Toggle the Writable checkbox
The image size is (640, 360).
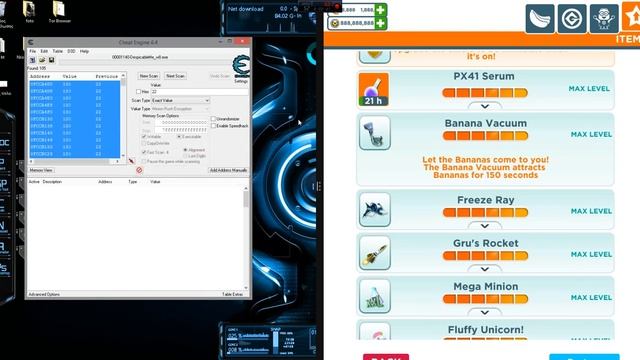pyautogui.click(x=144, y=137)
